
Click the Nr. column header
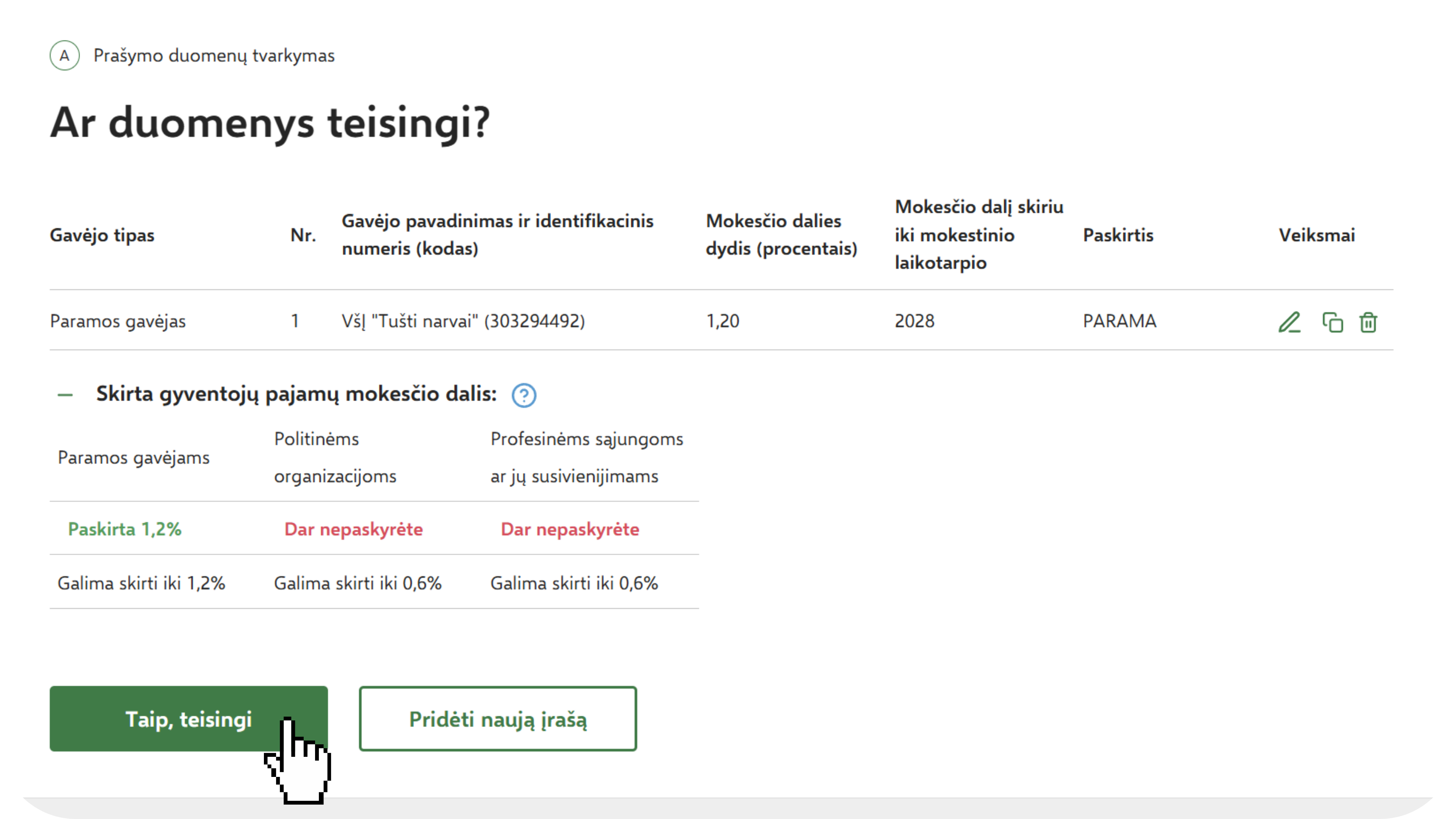point(303,235)
